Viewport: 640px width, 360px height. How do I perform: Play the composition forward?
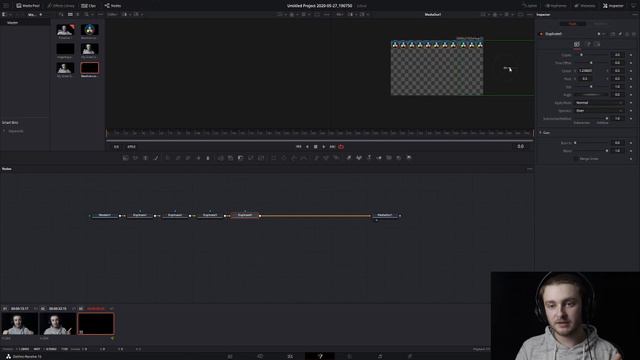(x=324, y=147)
